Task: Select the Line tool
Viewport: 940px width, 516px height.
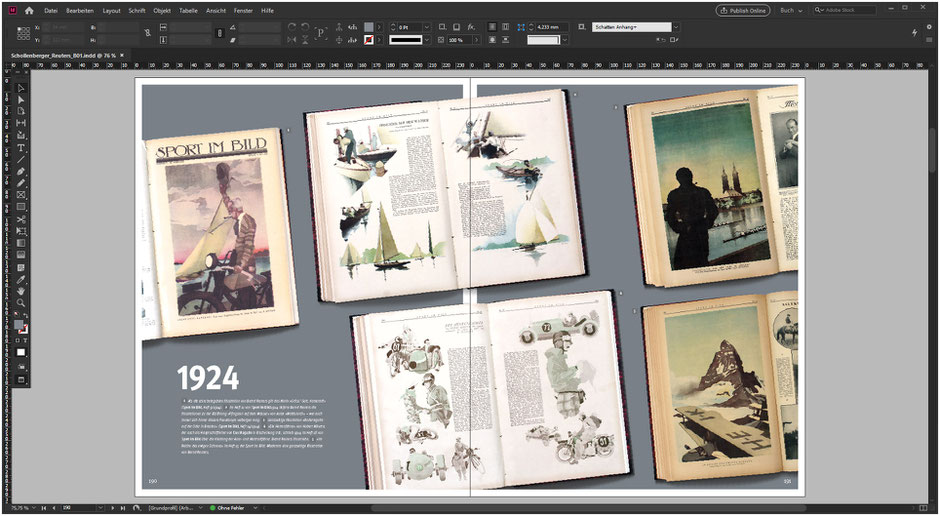Action: tap(21, 159)
